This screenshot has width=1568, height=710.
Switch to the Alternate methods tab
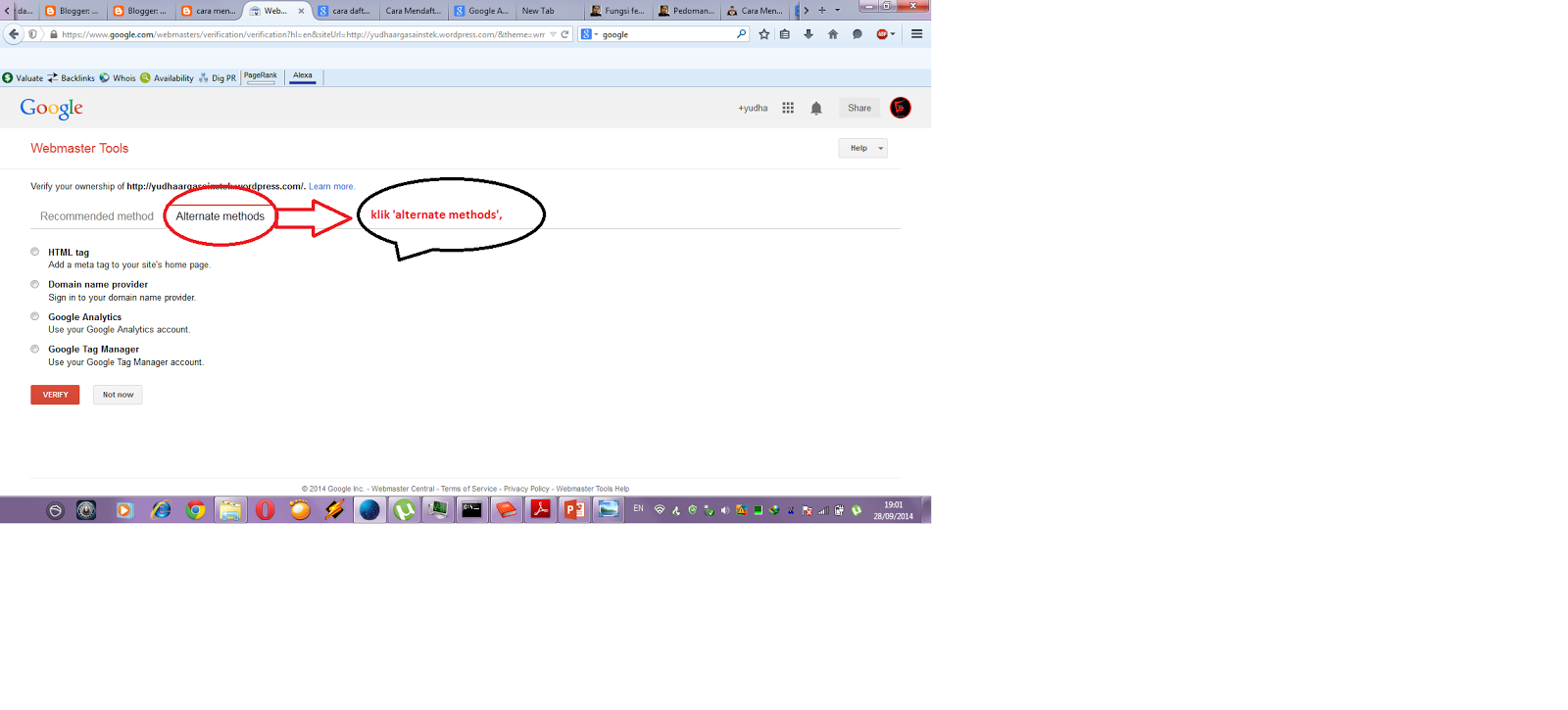[220, 216]
